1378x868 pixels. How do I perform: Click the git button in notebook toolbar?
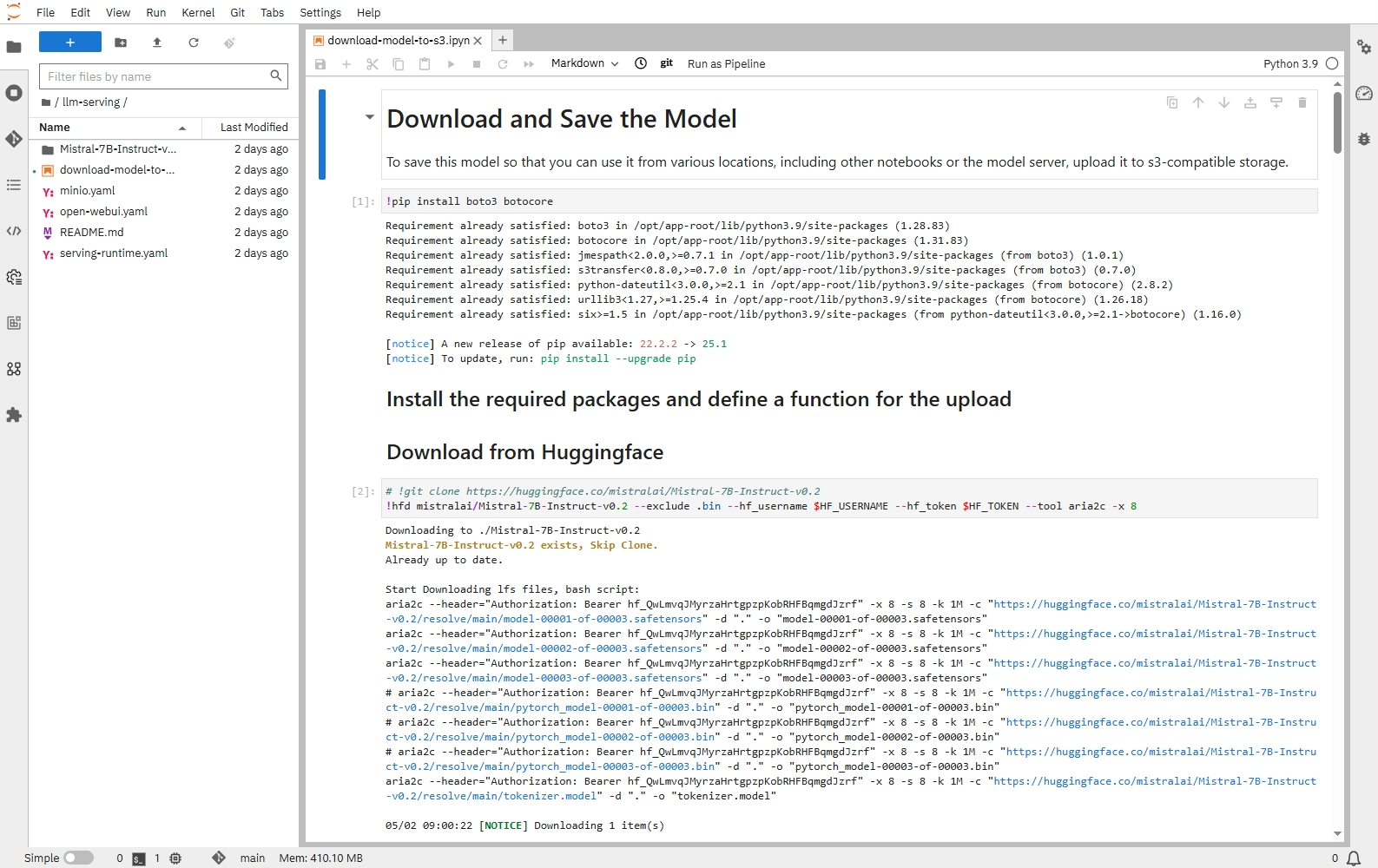click(x=667, y=63)
